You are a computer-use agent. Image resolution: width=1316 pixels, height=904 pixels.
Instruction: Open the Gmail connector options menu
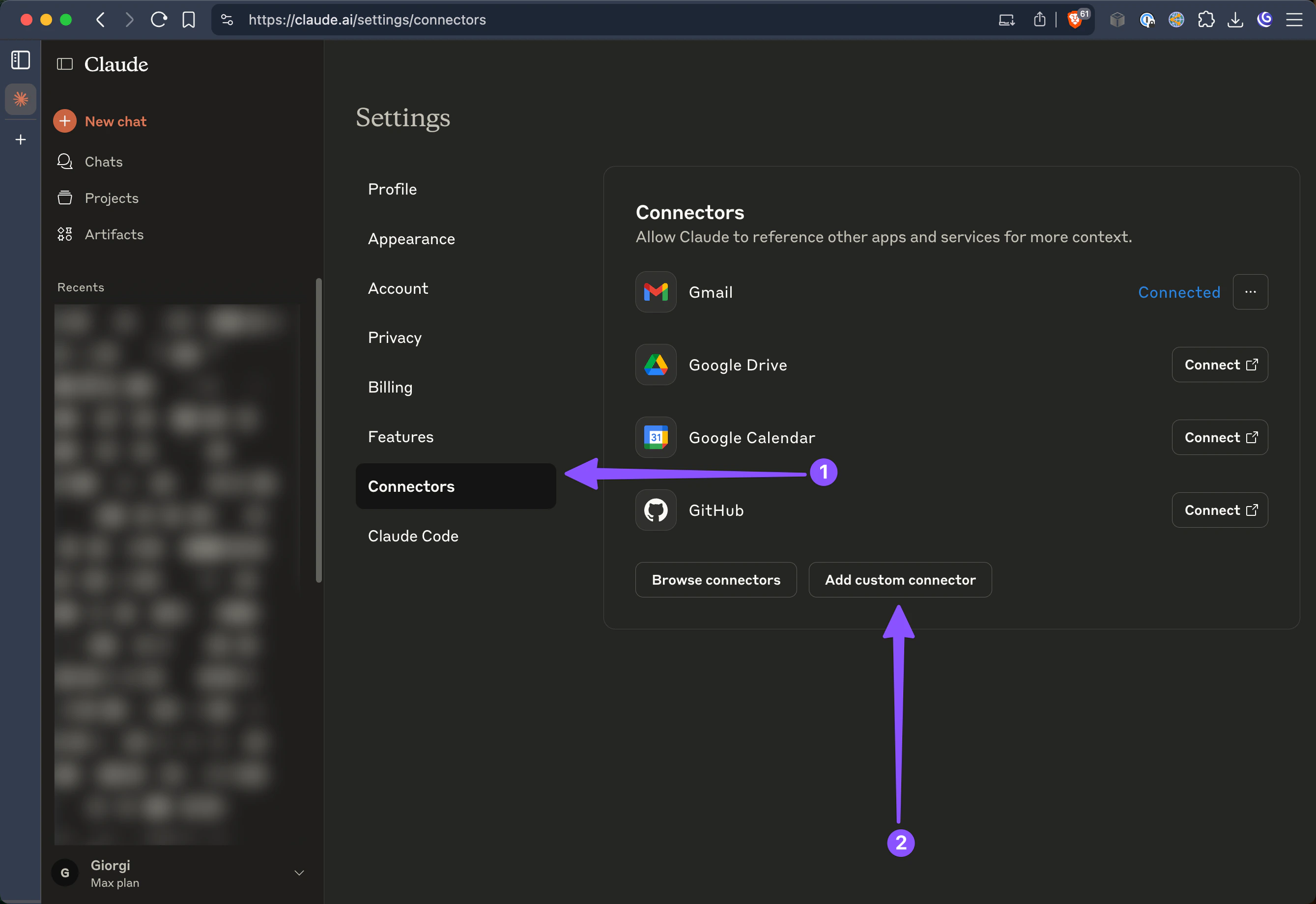point(1250,292)
